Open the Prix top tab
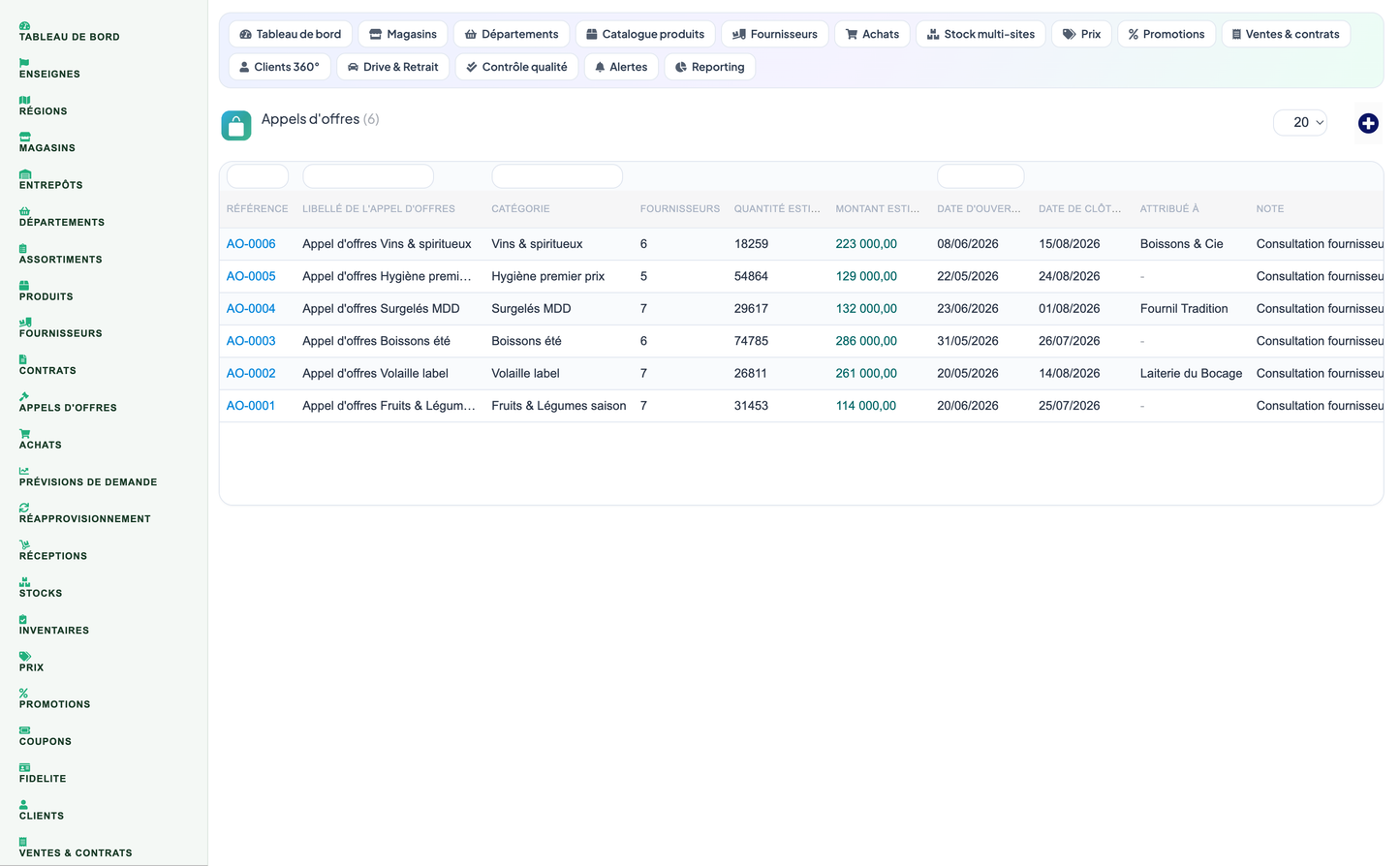This screenshot has width=1400, height=866. [x=1082, y=34]
